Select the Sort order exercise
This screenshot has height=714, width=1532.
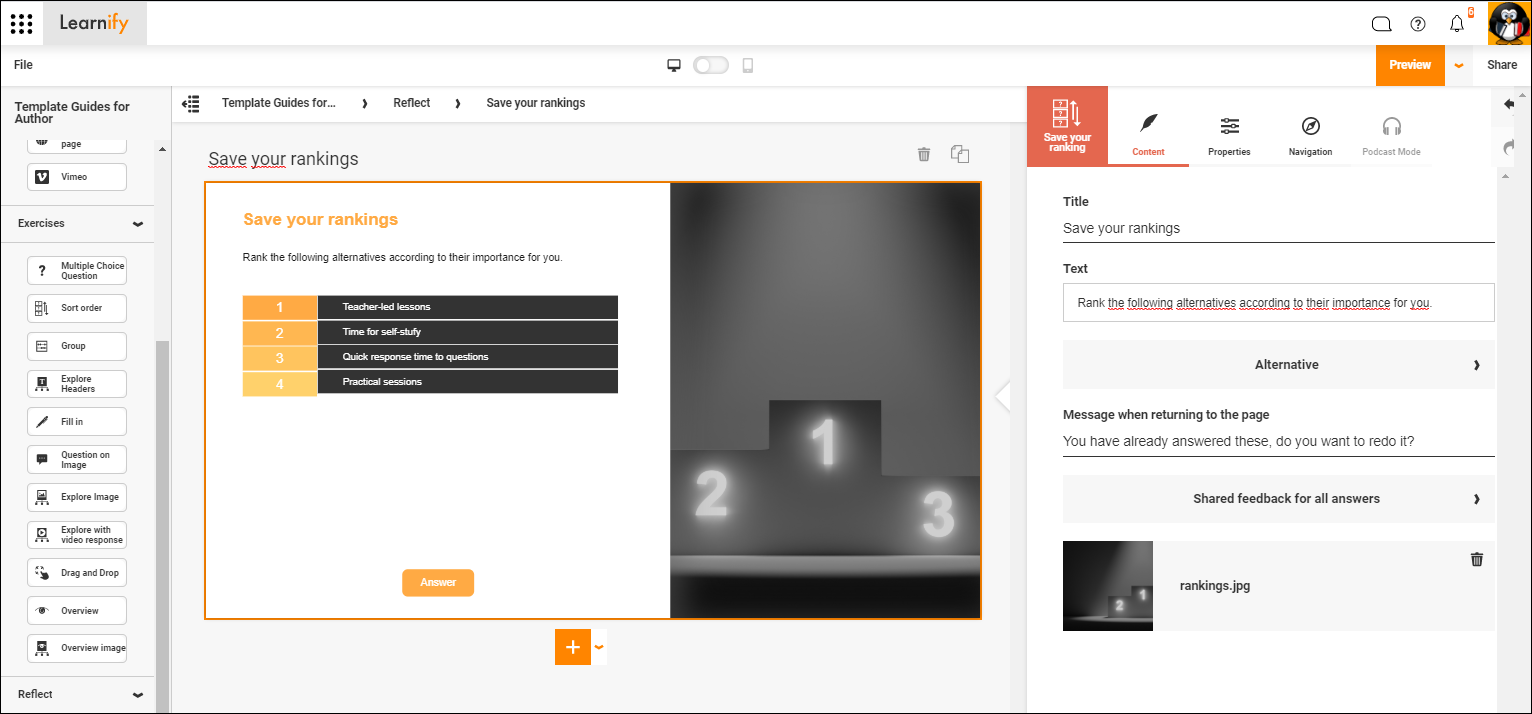coord(77,307)
